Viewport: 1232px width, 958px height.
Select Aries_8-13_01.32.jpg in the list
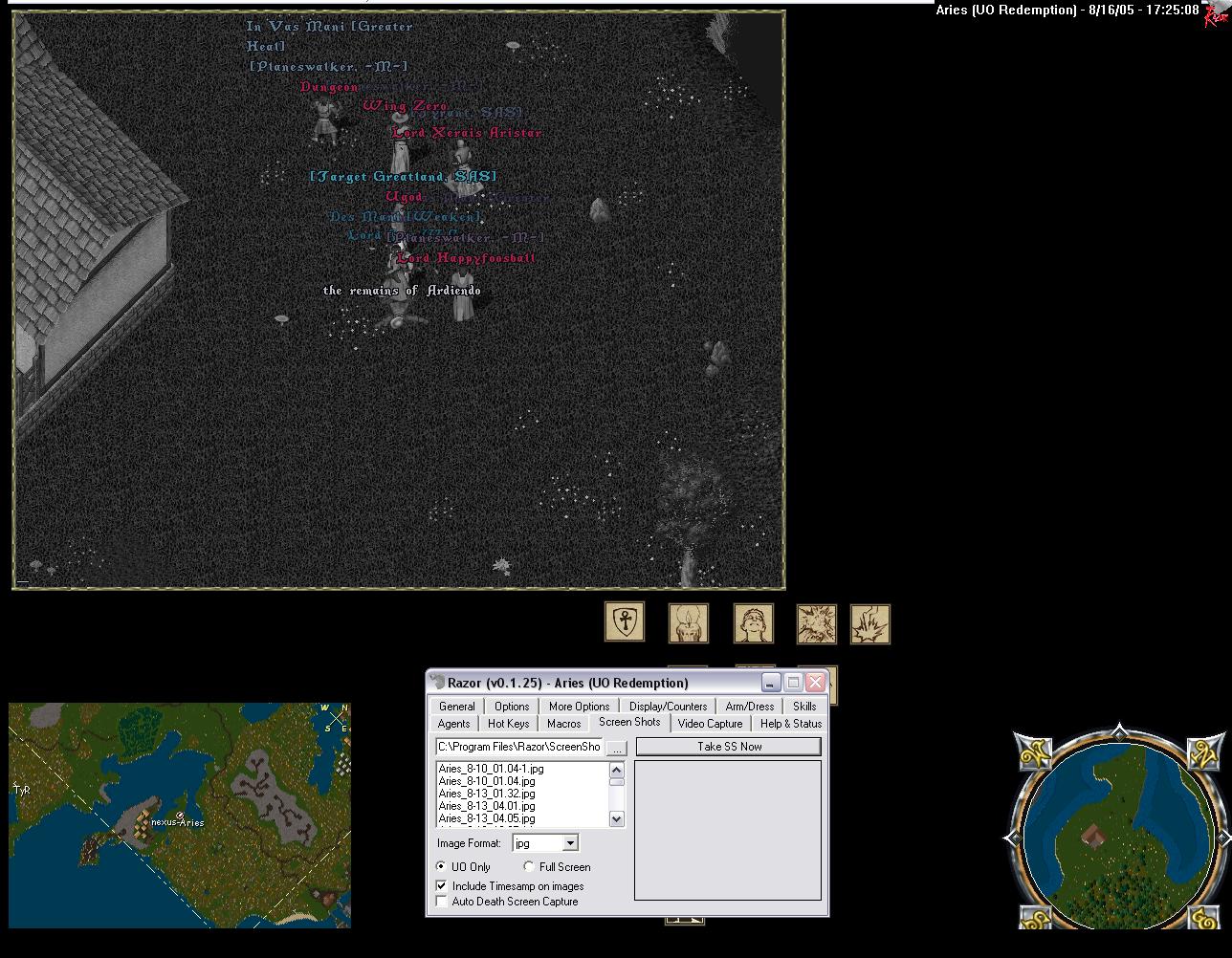tap(487, 794)
